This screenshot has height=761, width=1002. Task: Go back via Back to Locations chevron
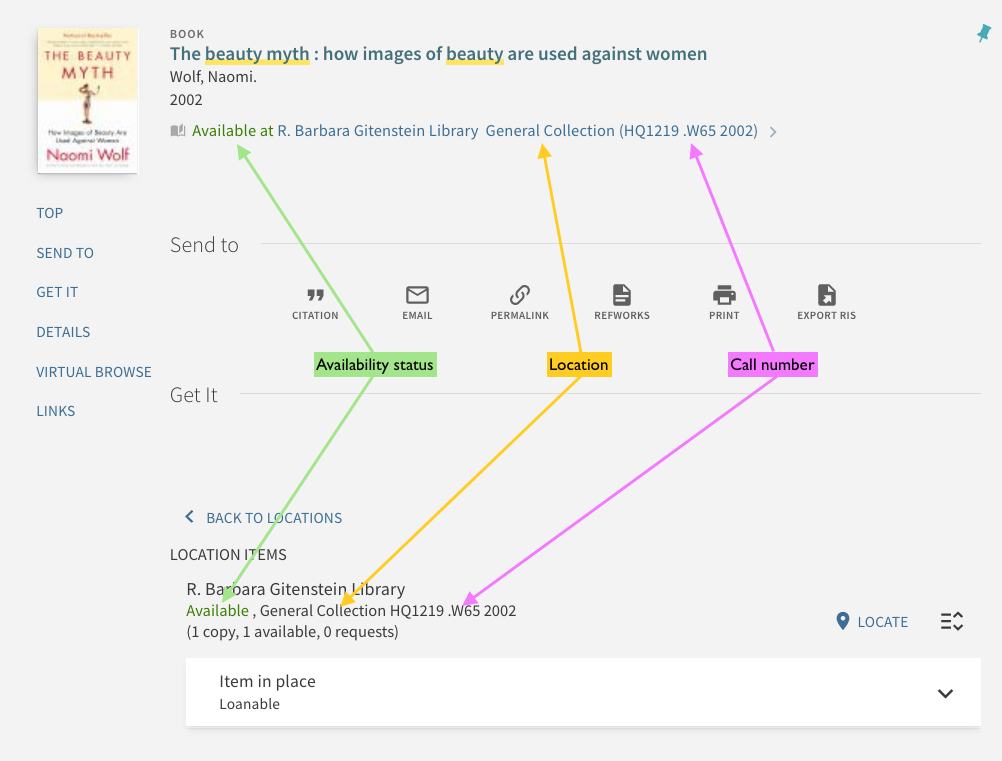(x=189, y=516)
